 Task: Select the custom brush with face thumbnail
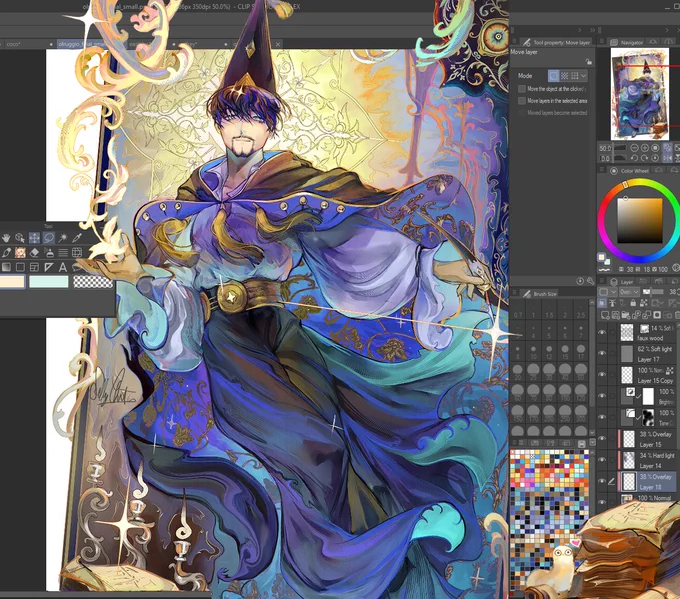20,252
